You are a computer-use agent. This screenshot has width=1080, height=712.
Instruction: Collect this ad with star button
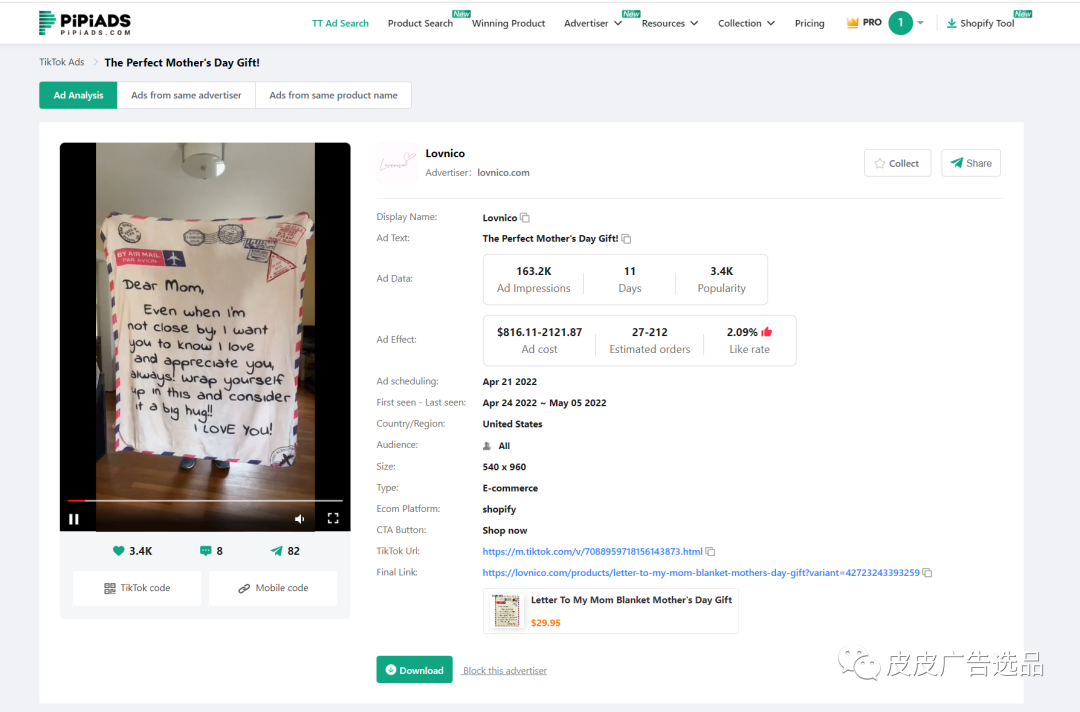pos(897,163)
